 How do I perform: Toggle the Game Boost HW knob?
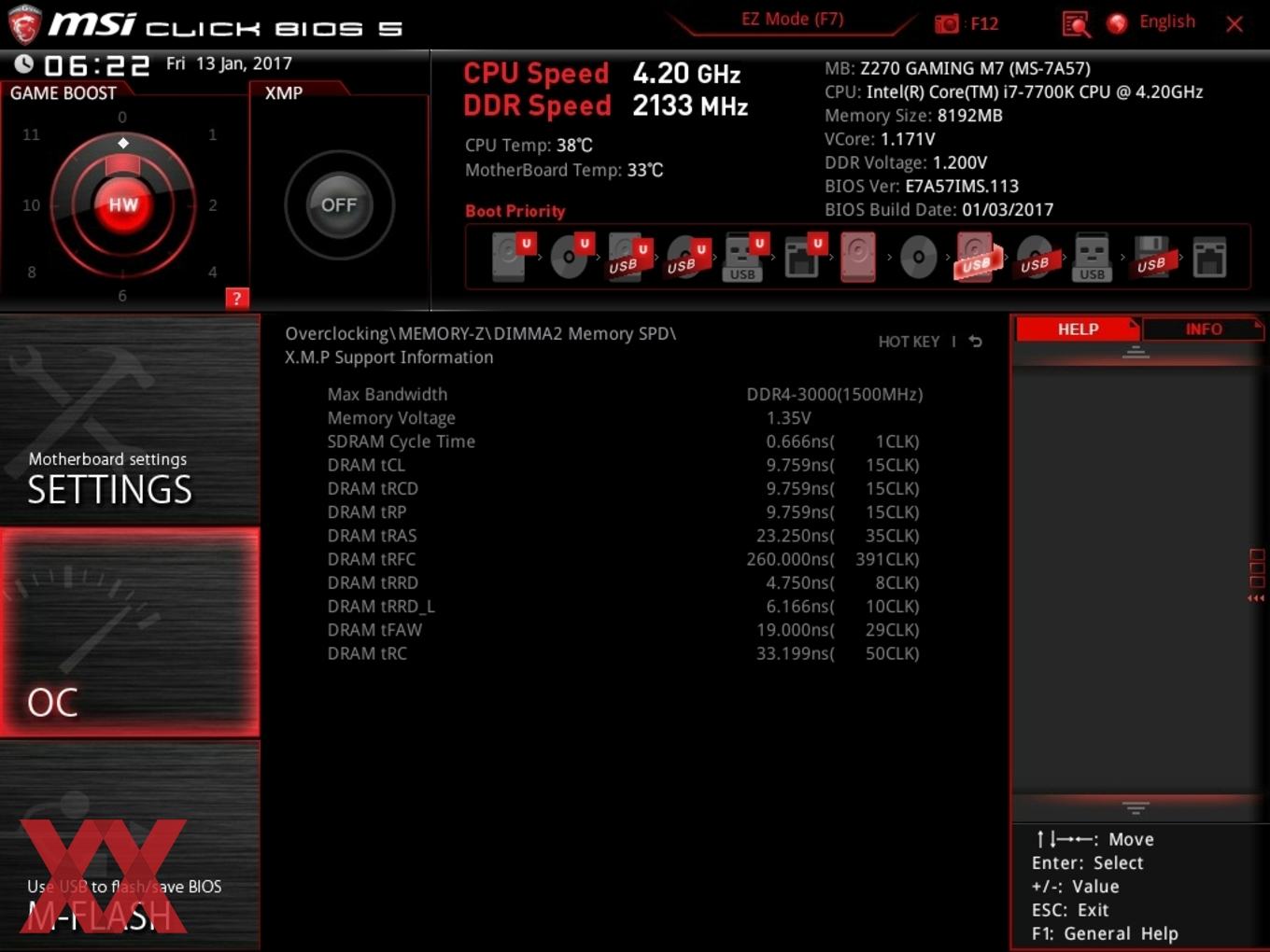click(122, 204)
